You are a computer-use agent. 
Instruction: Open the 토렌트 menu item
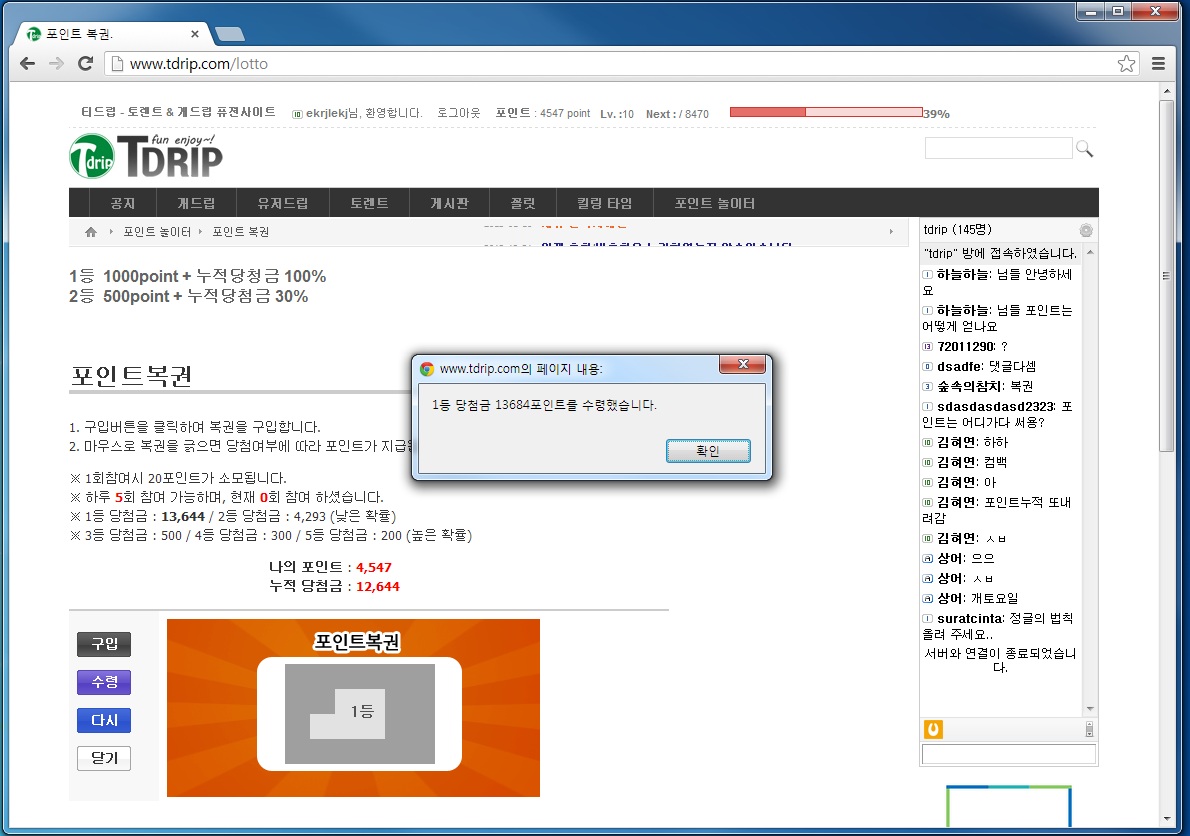369,202
